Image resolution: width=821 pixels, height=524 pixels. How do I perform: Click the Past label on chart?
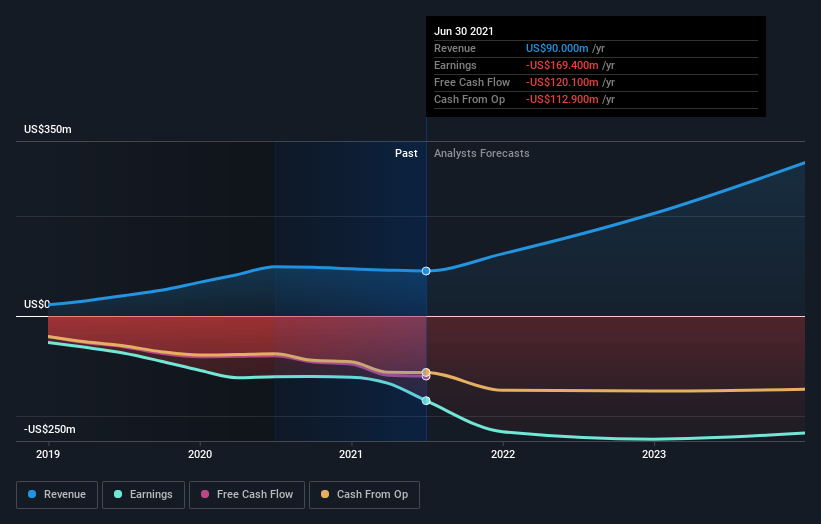(406, 153)
